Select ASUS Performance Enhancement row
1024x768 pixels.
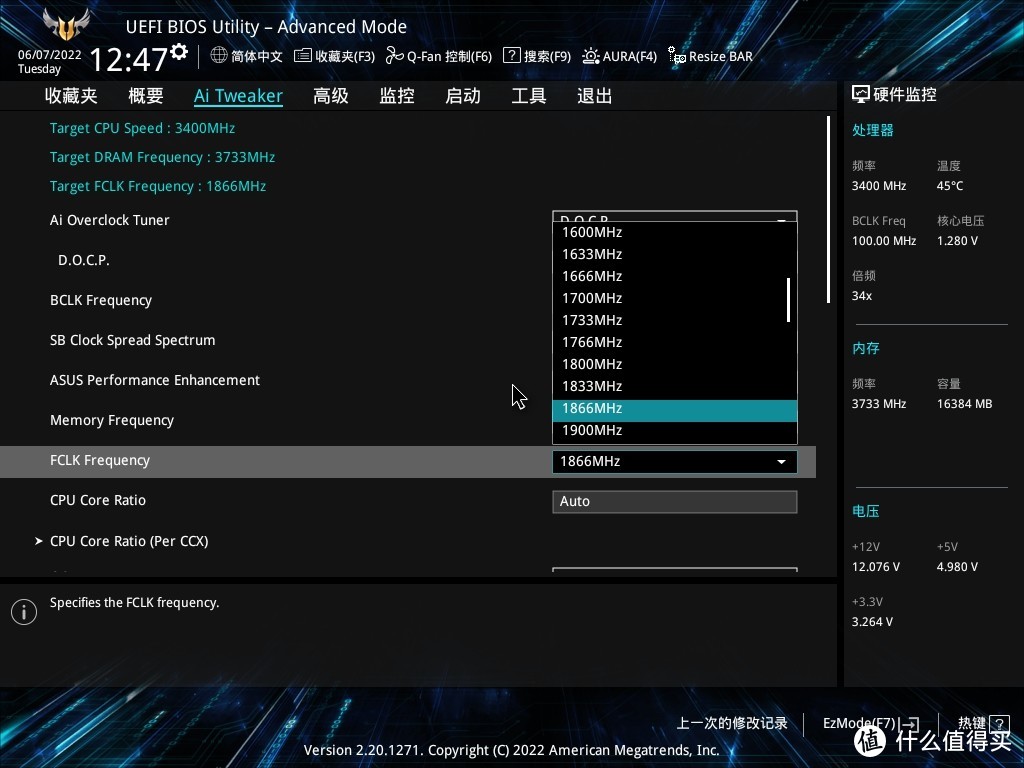tap(155, 380)
